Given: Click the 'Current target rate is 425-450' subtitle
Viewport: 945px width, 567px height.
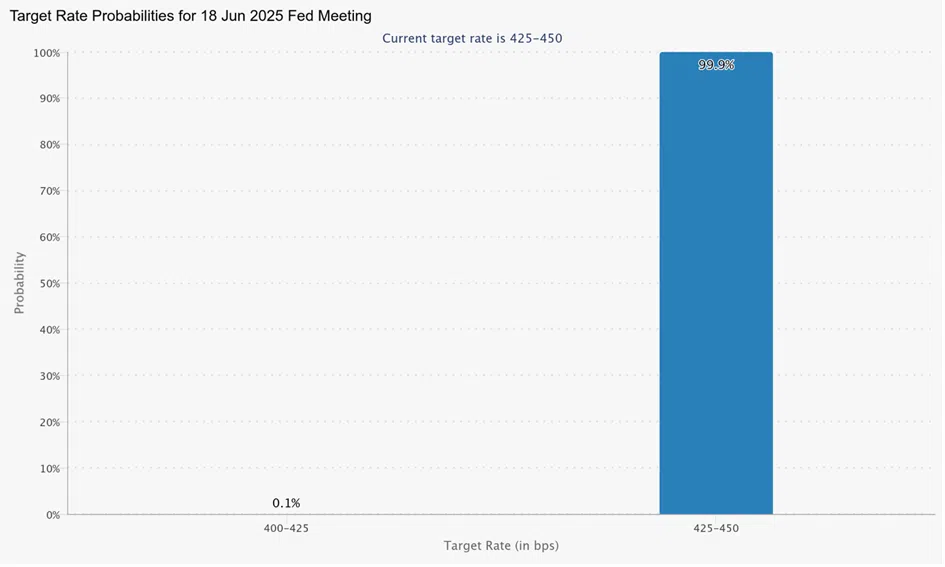Looking at the screenshot, I should 472,39.
